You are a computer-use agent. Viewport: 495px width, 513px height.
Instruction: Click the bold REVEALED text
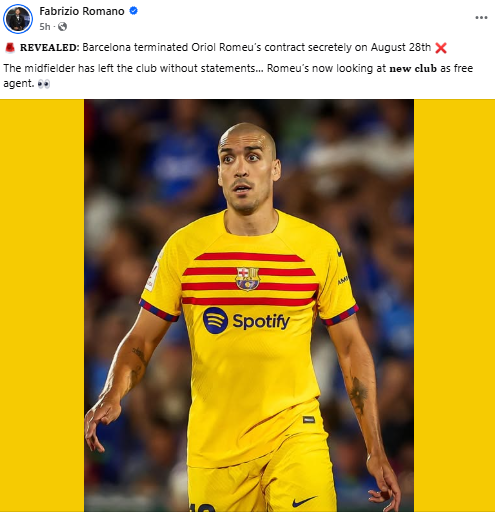[x=49, y=48]
